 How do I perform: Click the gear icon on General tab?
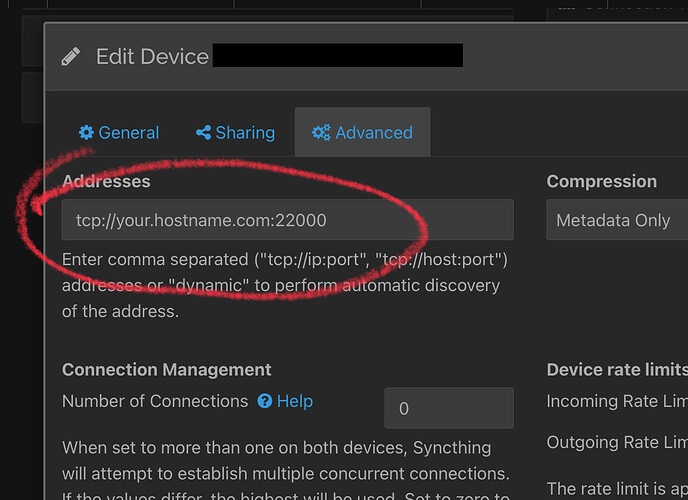coord(86,132)
